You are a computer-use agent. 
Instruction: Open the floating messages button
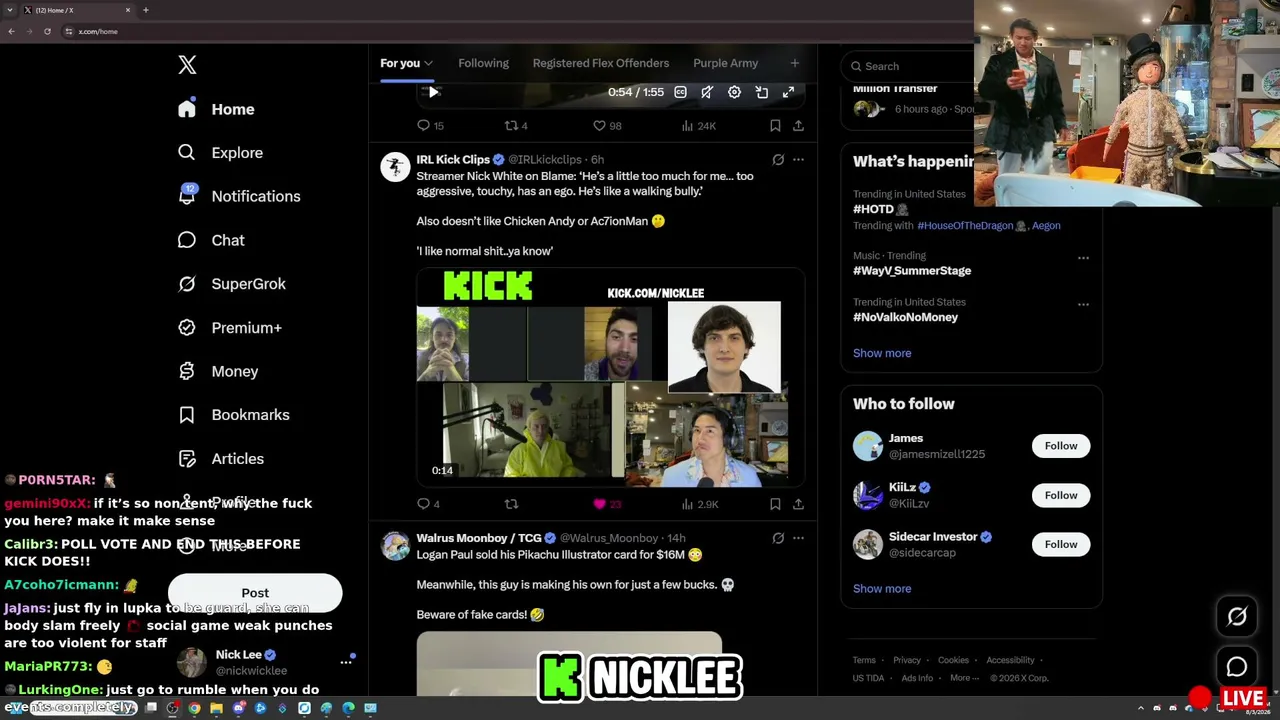[x=1237, y=667]
